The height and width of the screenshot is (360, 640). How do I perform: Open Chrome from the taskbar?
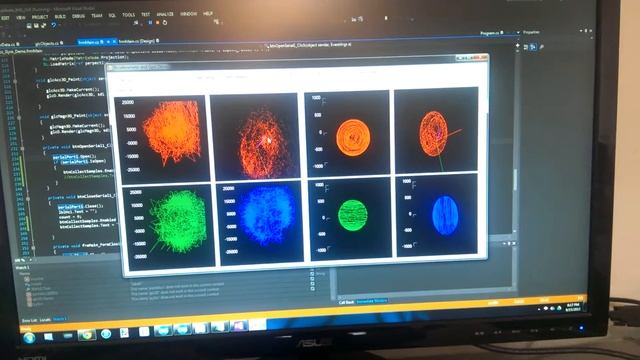click(87, 335)
